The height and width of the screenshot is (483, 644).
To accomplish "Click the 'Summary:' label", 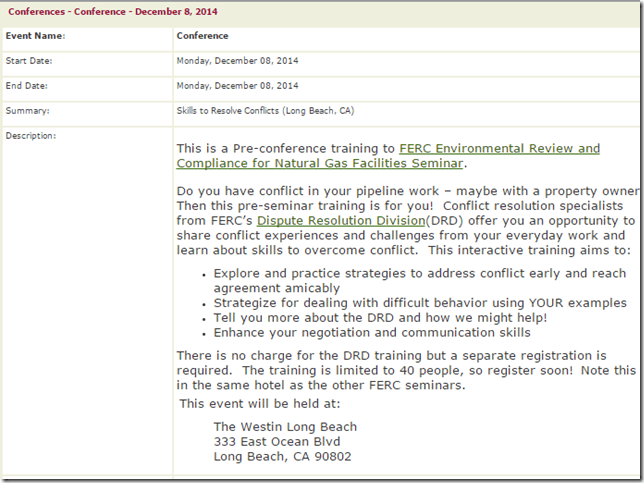I will click(x=29, y=111).
